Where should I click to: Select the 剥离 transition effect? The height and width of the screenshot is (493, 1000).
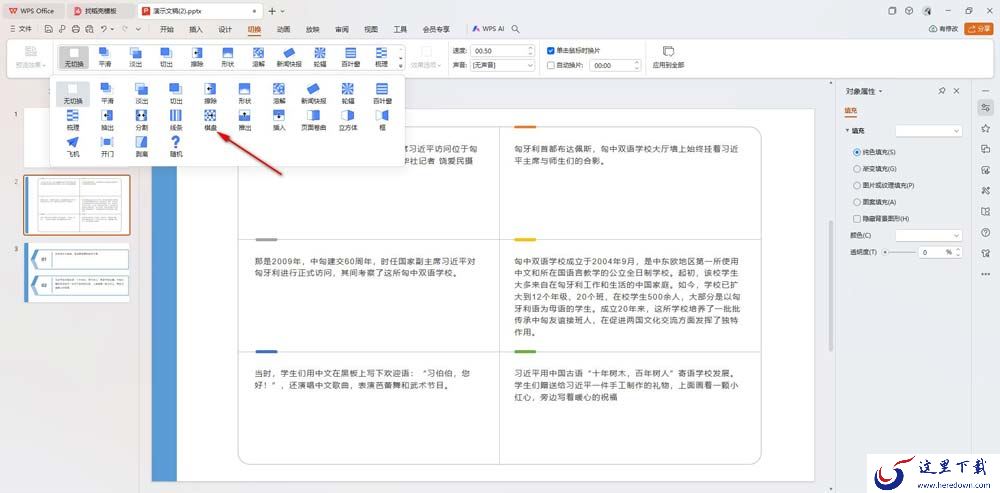[x=142, y=146]
